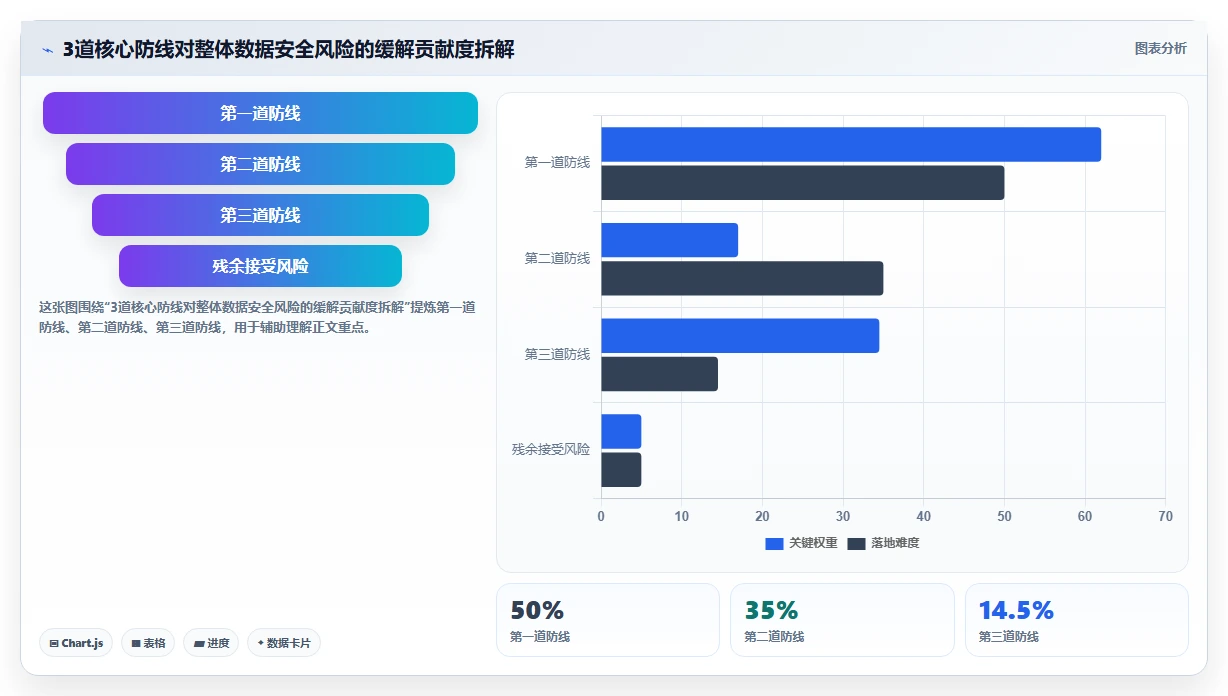
Task: Open the 50% 第一道防线 data card
Action: pyautogui.click(x=608, y=620)
